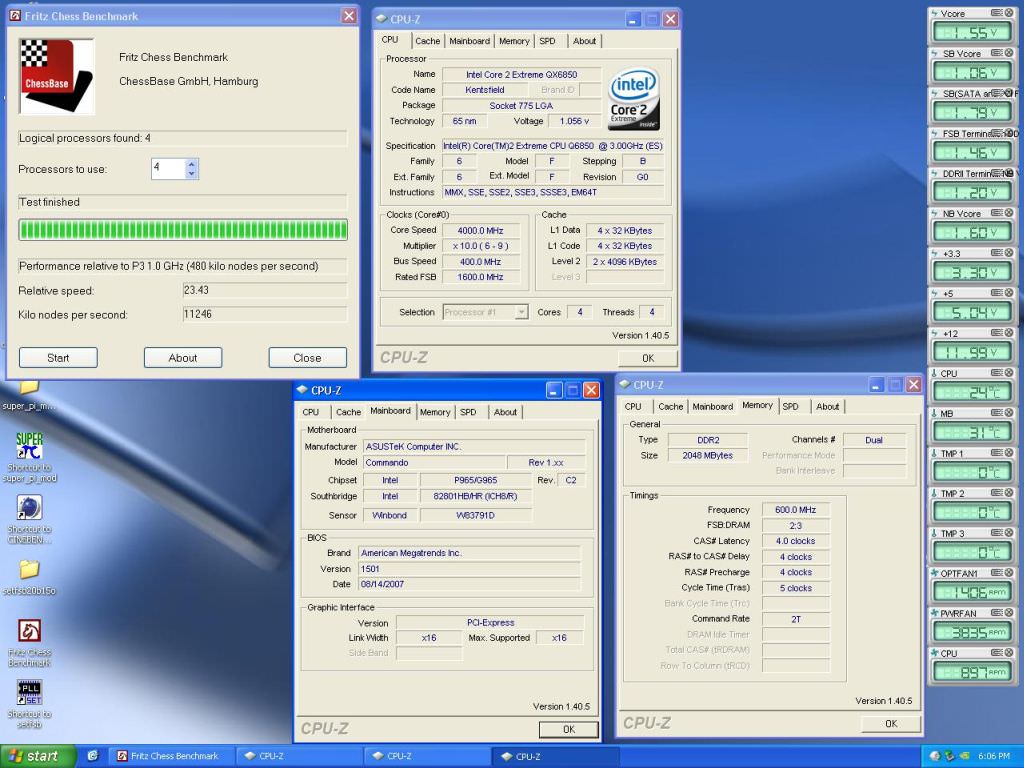This screenshot has height=768, width=1024.
Task: Open the CINEBENCH shortcut desktop icon
Action: pos(29,519)
